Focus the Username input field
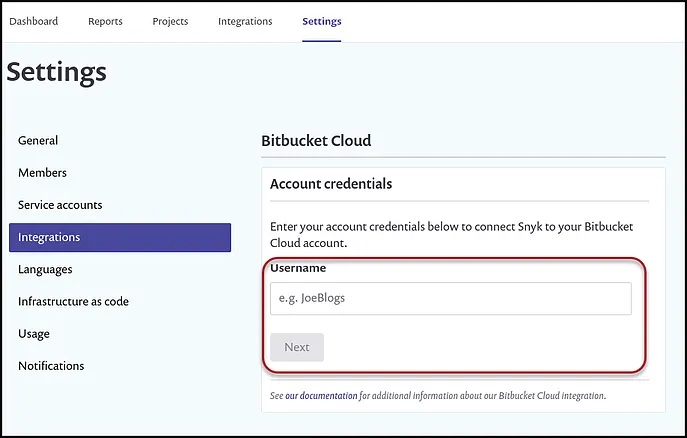The height and width of the screenshot is (438, 687). (451, 298)
